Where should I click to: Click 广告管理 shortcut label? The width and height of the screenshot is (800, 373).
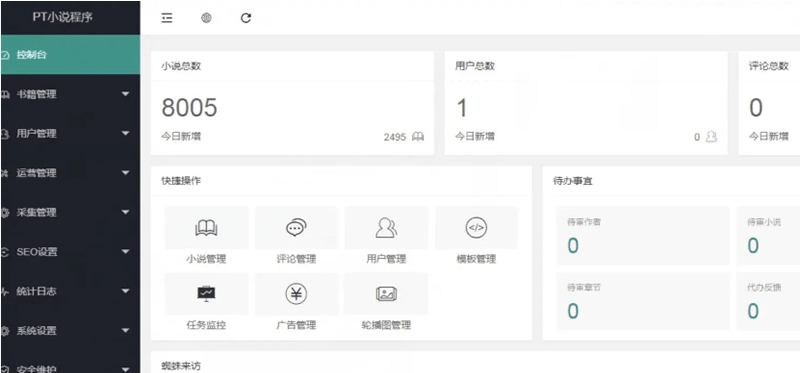296,325
